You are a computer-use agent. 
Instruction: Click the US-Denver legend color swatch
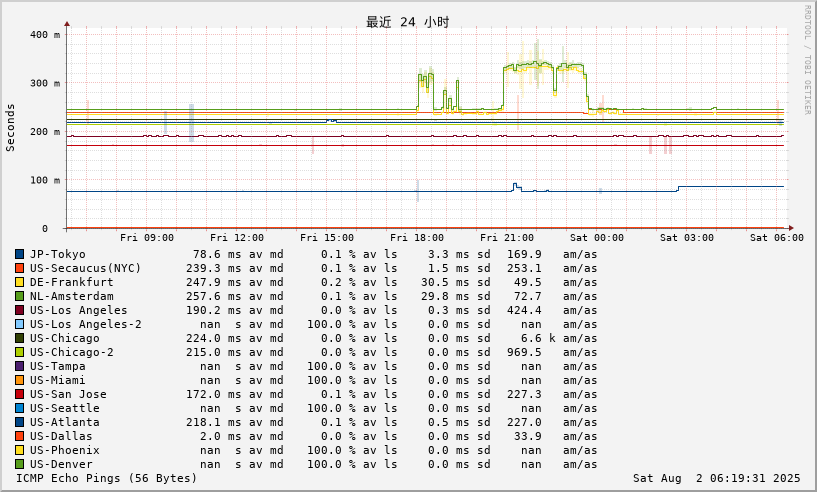(20, 464)
